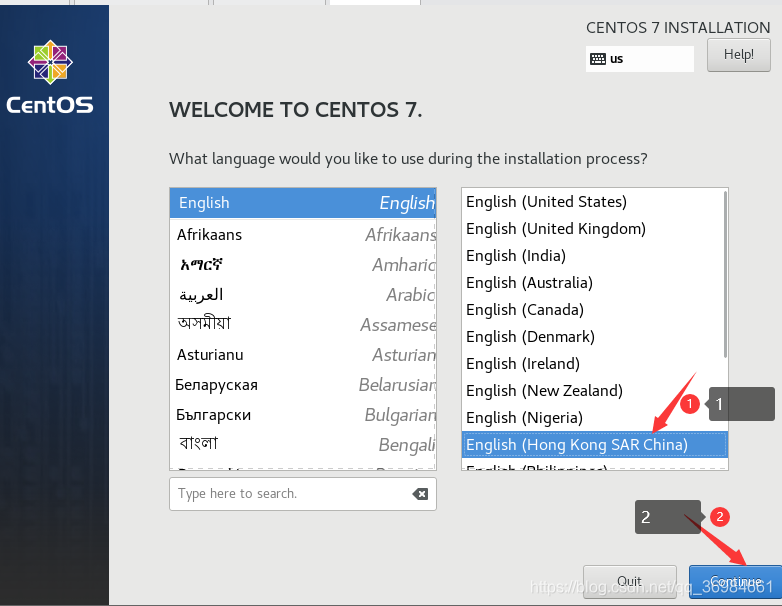Image resolution: width=782 pixels, height=606 pixels.
Task: Click the language search field
Action: coord(303,494)
